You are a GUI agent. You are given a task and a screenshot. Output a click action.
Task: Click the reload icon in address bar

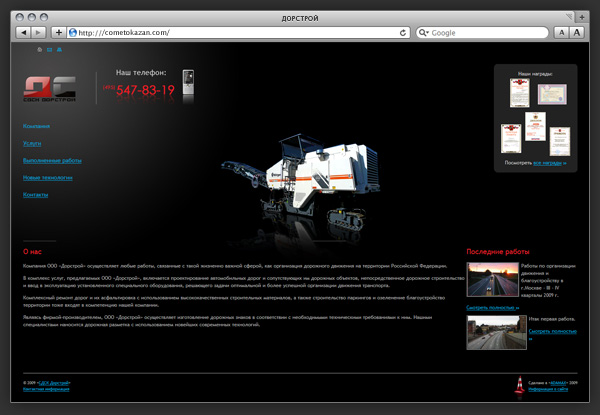pyautogui.click(x=404, y=32)
